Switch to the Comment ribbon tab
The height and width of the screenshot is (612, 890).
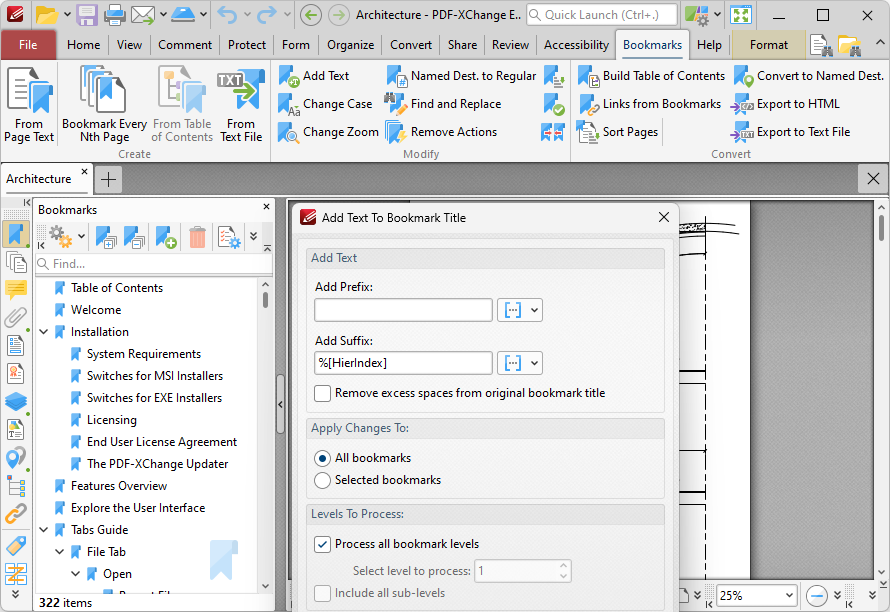pyautogui.click(x=185, y=45)
